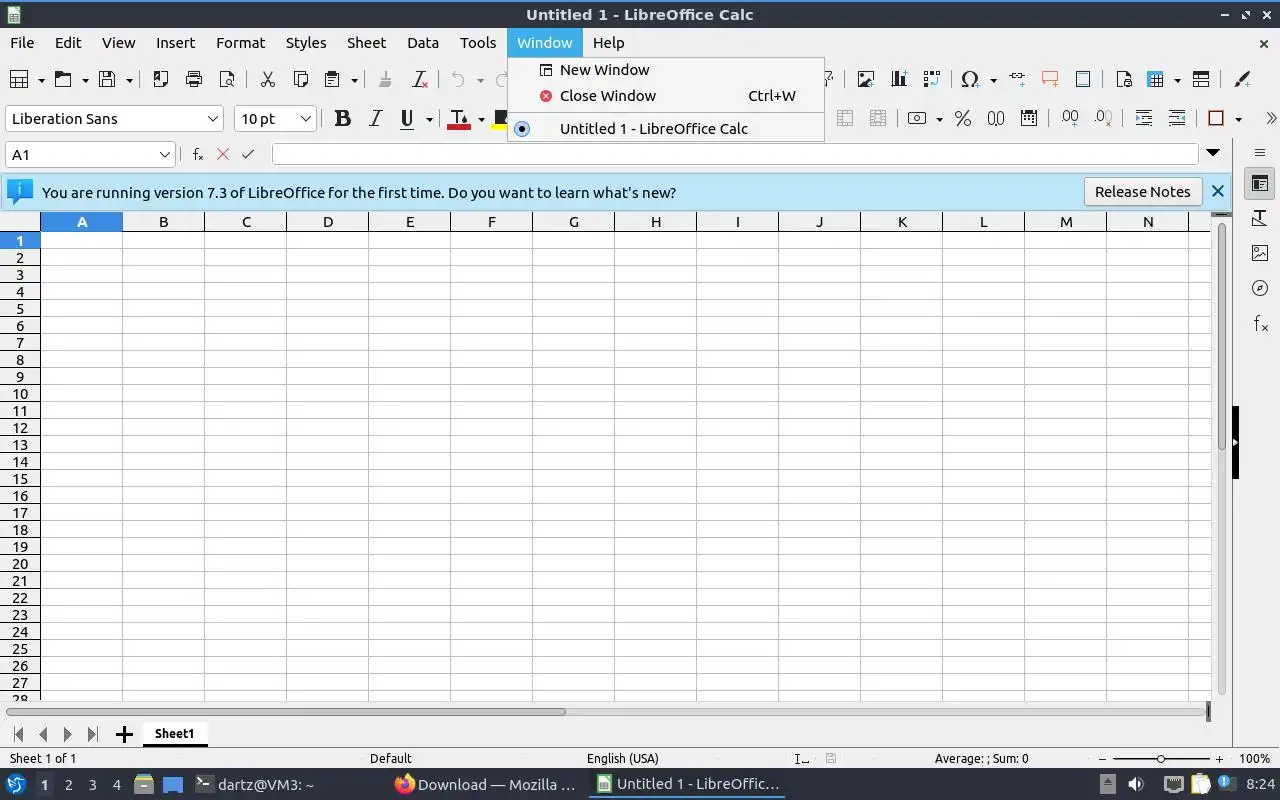Click the Format as Number icon

(x=996, y=118)
